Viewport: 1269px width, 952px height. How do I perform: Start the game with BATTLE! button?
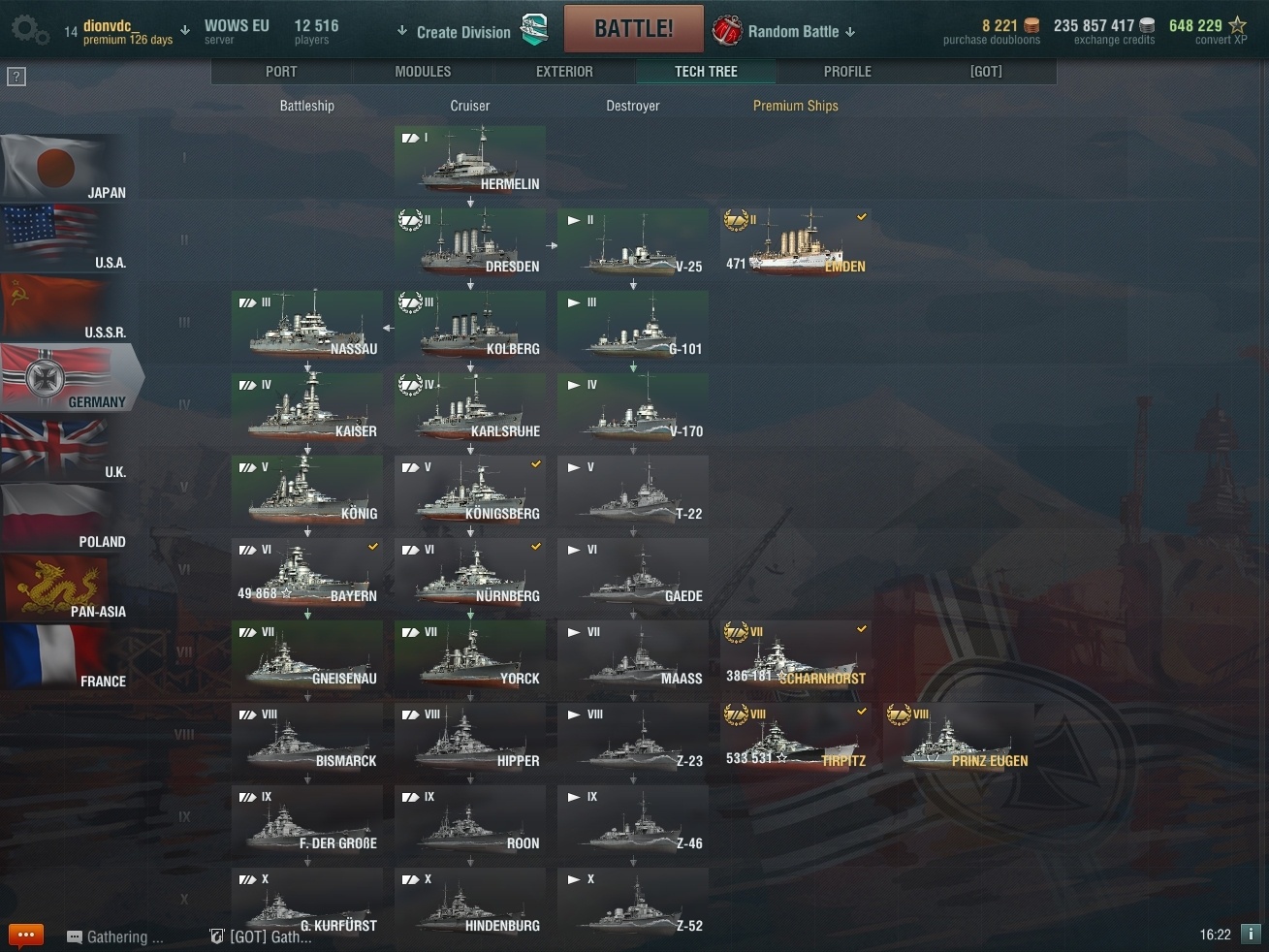[633, 29]
